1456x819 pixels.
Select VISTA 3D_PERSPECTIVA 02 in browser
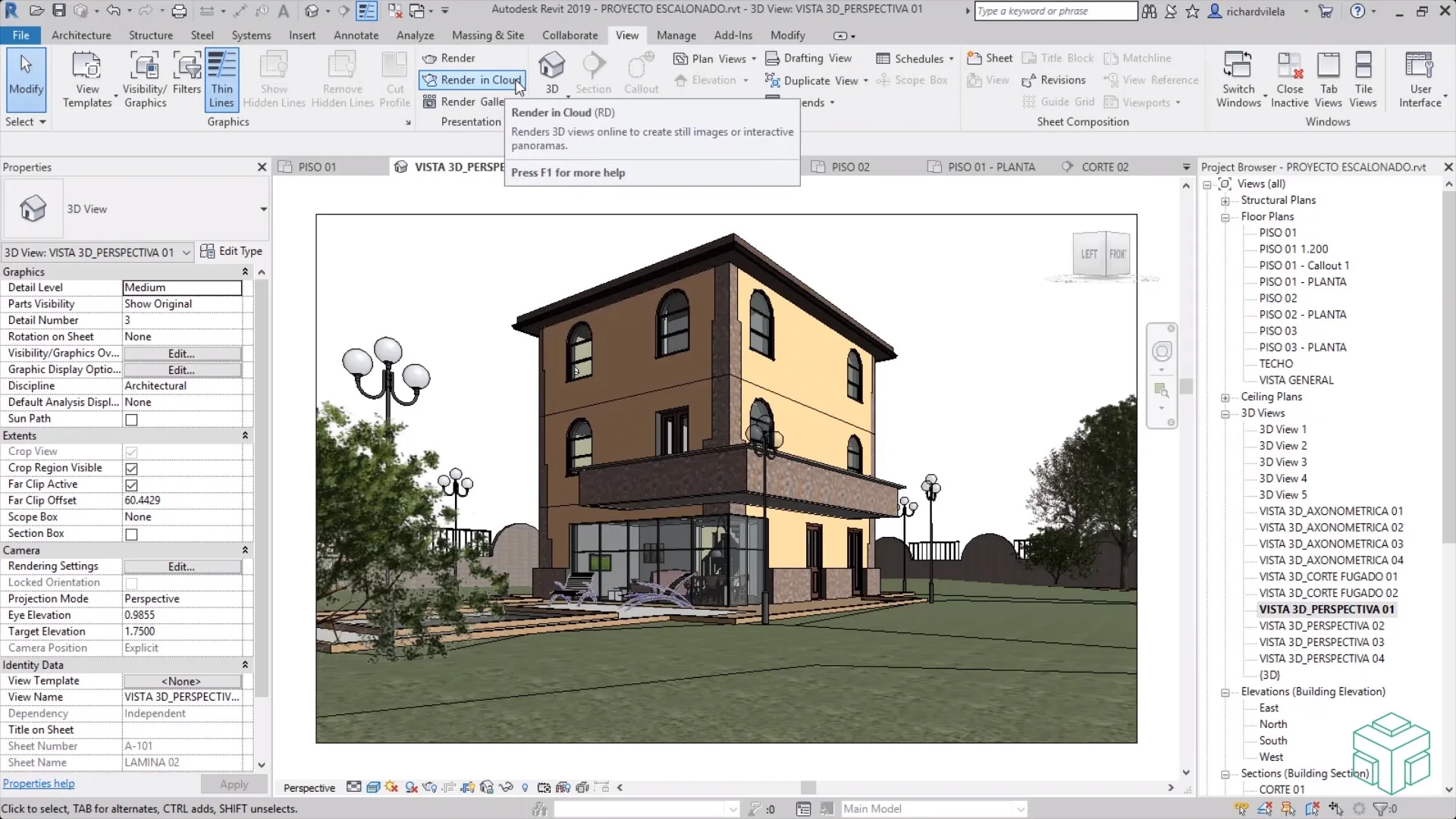pos(1322,625)
